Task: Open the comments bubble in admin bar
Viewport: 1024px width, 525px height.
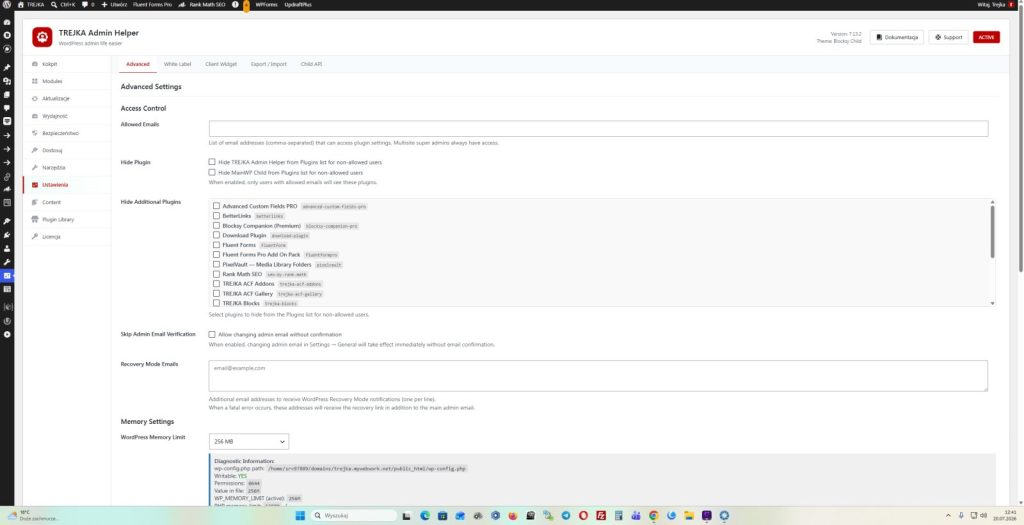Action: point(88,4)
